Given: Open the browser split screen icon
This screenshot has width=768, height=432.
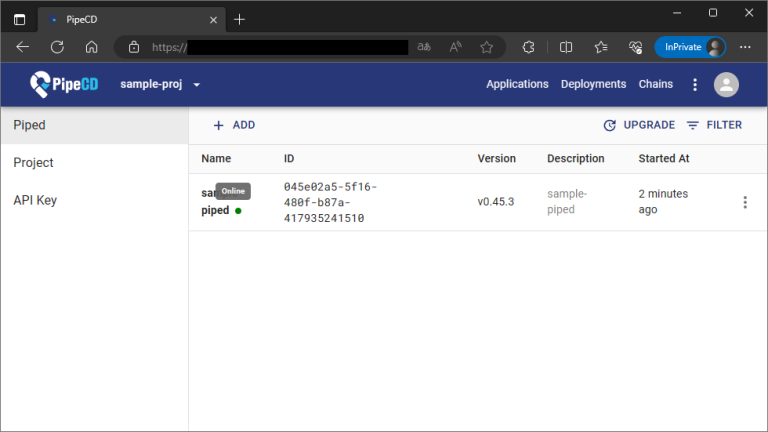Looking at the screenshot, I should click(x=566, y=47).
